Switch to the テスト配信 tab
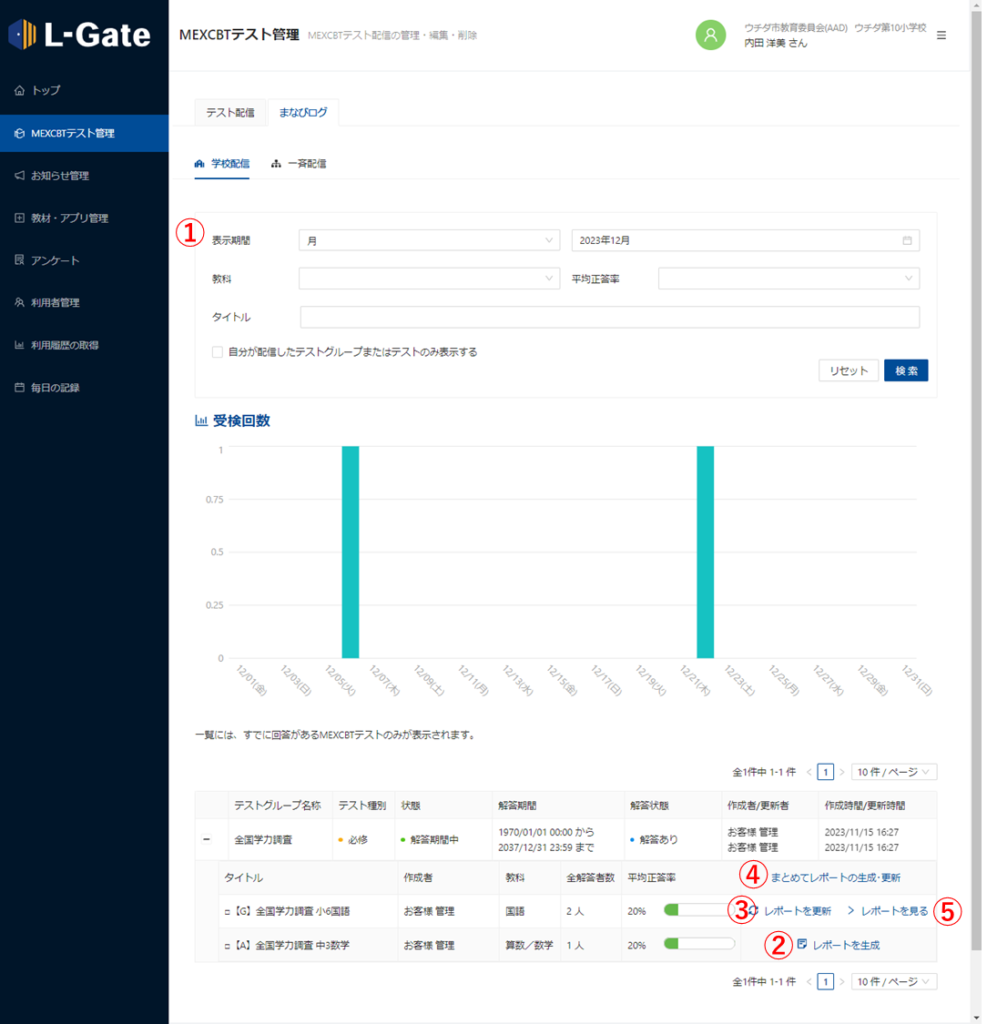 (230, 112)
